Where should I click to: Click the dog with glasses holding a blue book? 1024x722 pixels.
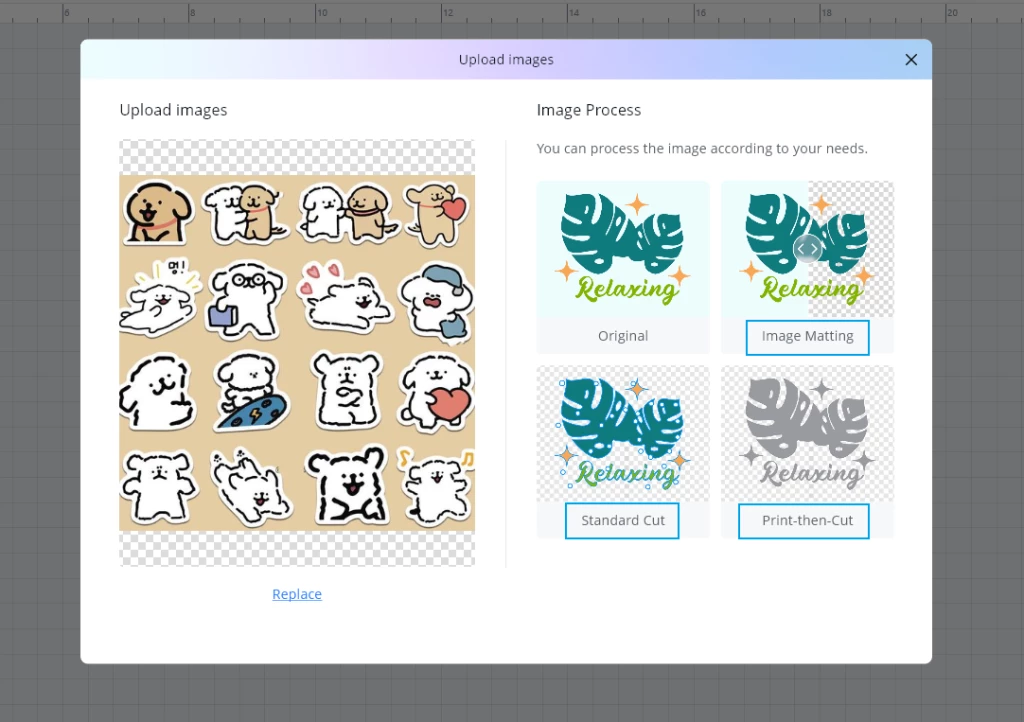(x=246, y=300)
